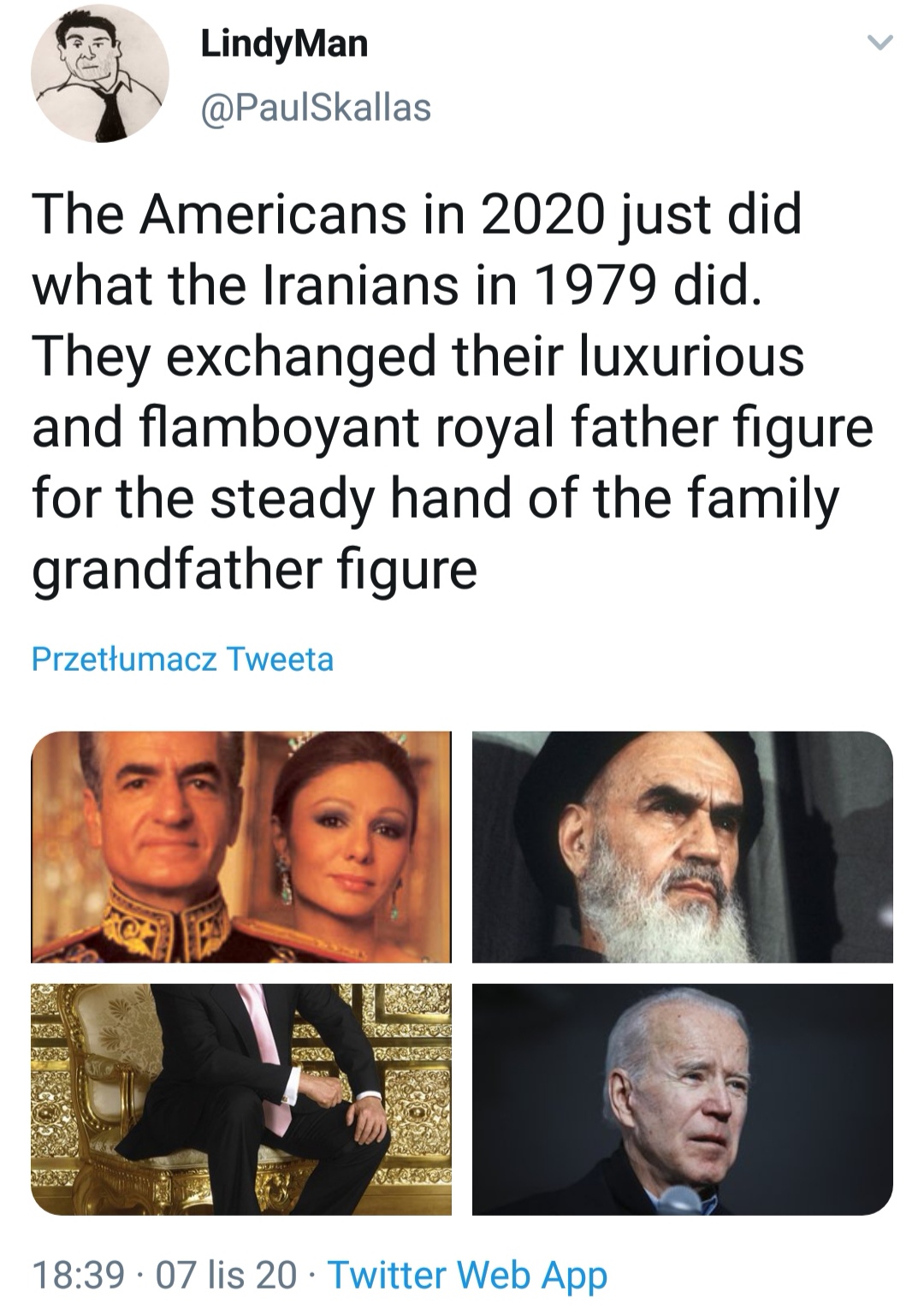Open the Twitter Web App source link
Image resolution: width=924 pixels, height=1315 pixels.
point(468,1275)
